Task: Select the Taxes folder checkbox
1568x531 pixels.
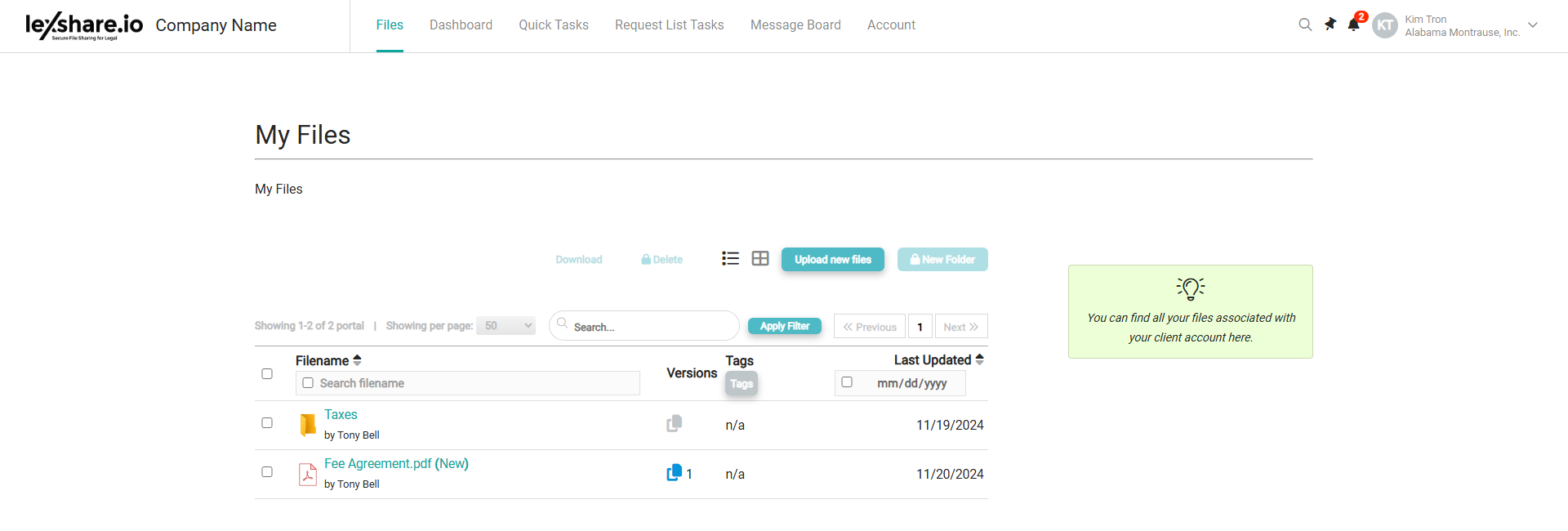Action: point(267,423)
